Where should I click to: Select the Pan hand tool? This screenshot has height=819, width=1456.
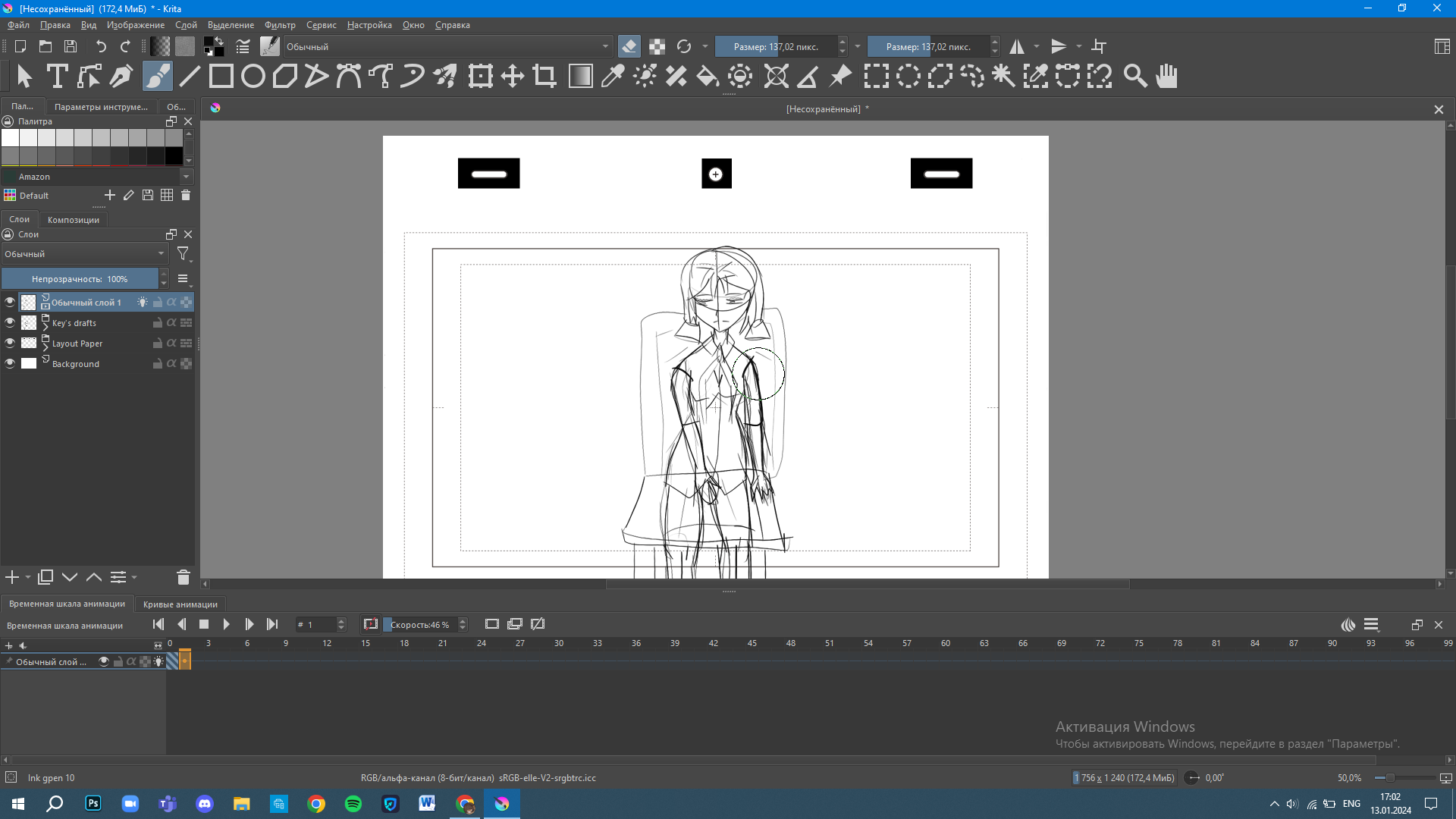1166,76
